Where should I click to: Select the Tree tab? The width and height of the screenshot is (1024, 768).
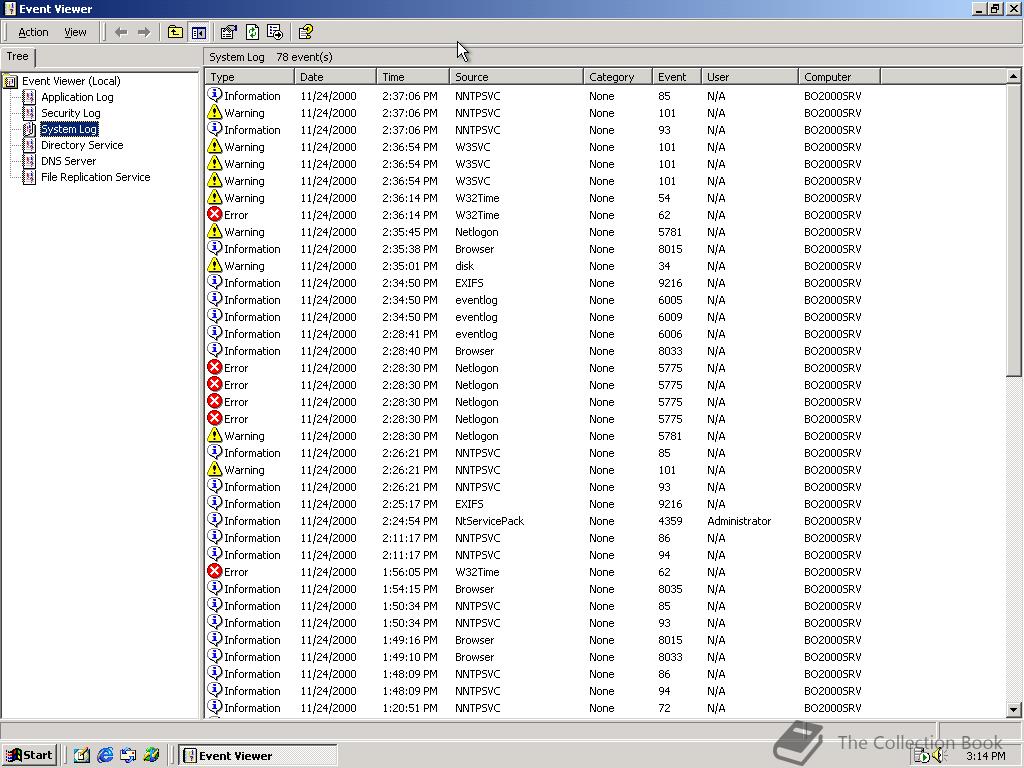[18, 57]
